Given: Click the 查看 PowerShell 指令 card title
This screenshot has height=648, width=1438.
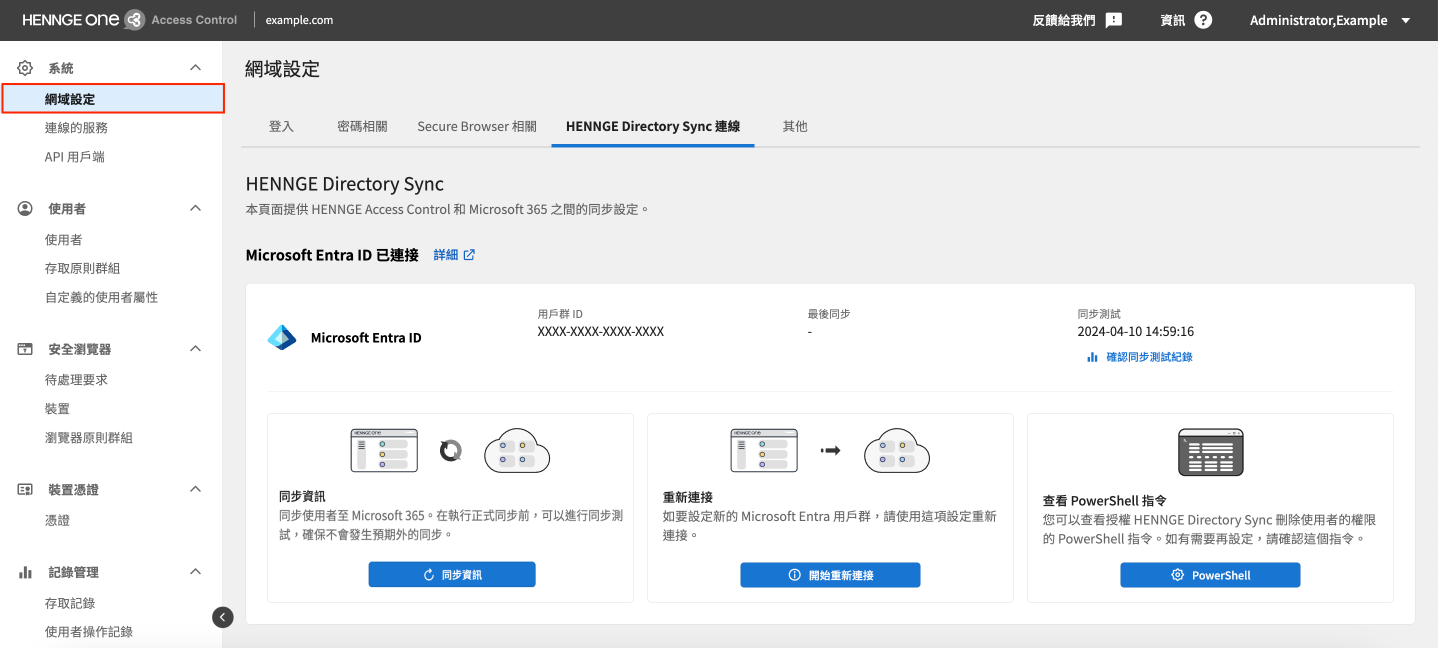Looking at the screenshot, I should (1104, 501).
